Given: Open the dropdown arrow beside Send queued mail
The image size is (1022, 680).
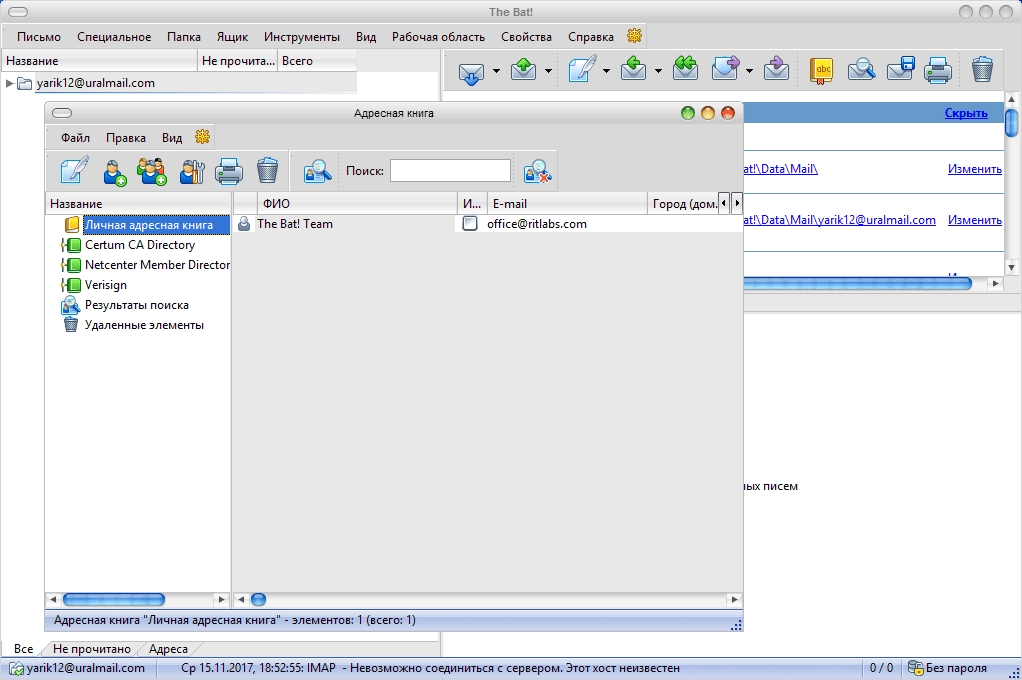Looking at the screenshot, I should pos(548,70).
